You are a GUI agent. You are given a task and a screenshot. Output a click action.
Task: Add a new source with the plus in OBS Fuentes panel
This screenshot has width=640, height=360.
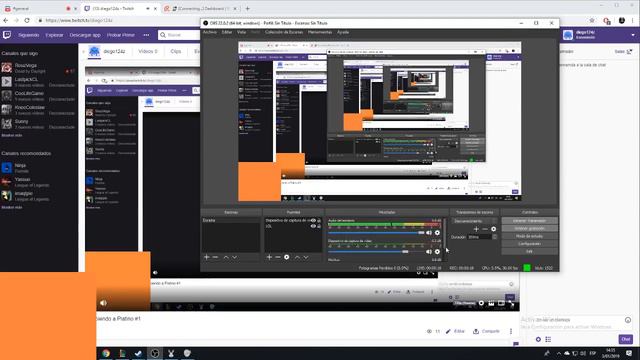(x=269, y=257)
